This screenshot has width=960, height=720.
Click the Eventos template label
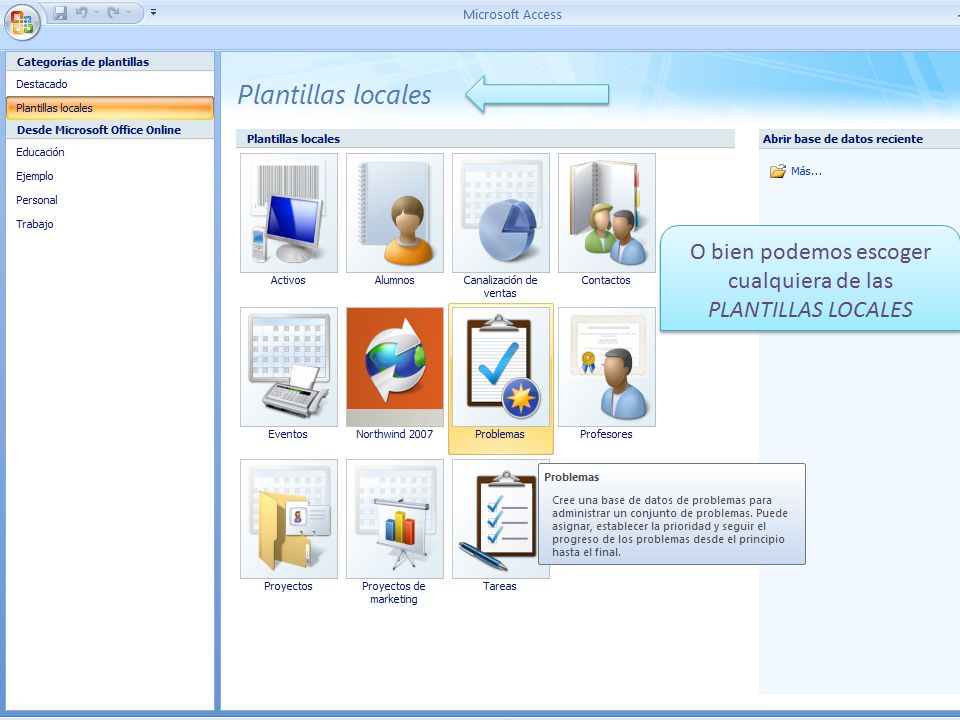tap(288, 434)
